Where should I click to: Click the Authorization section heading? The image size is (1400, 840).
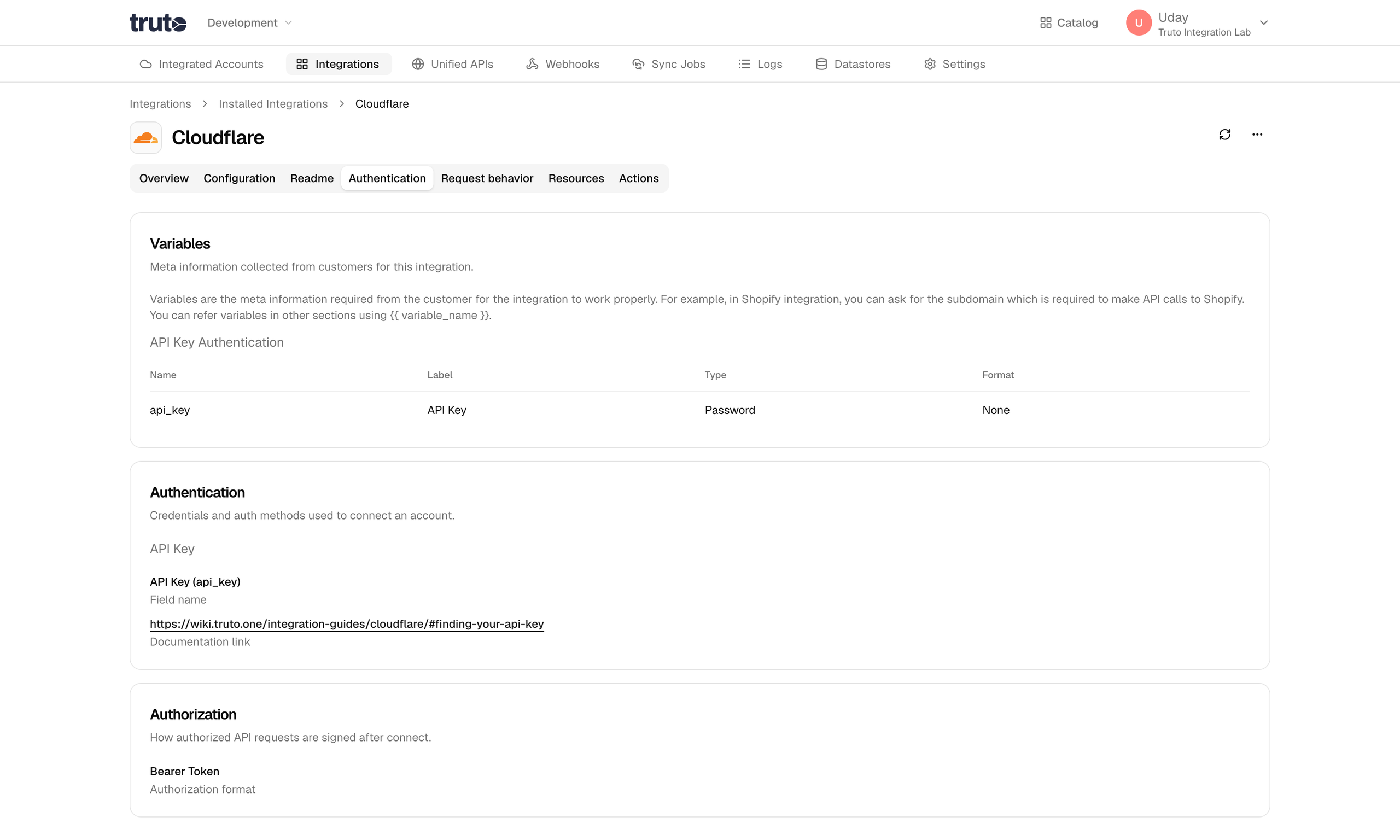click(x=193, y=714)
